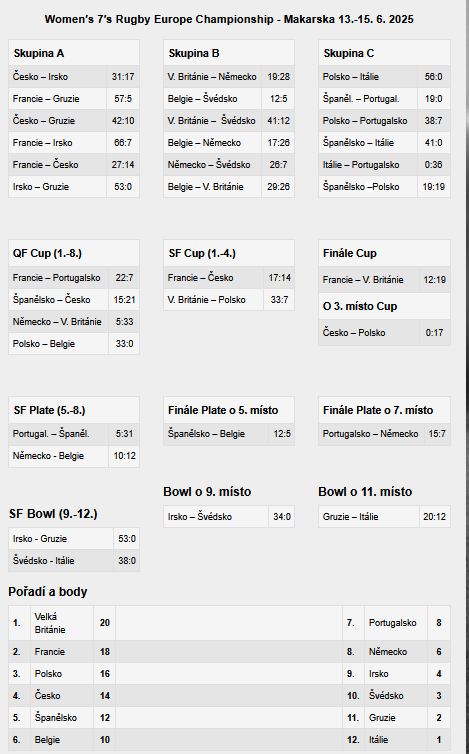Click the Skupina C table header

pyautogui.click(x=384, y=53)
